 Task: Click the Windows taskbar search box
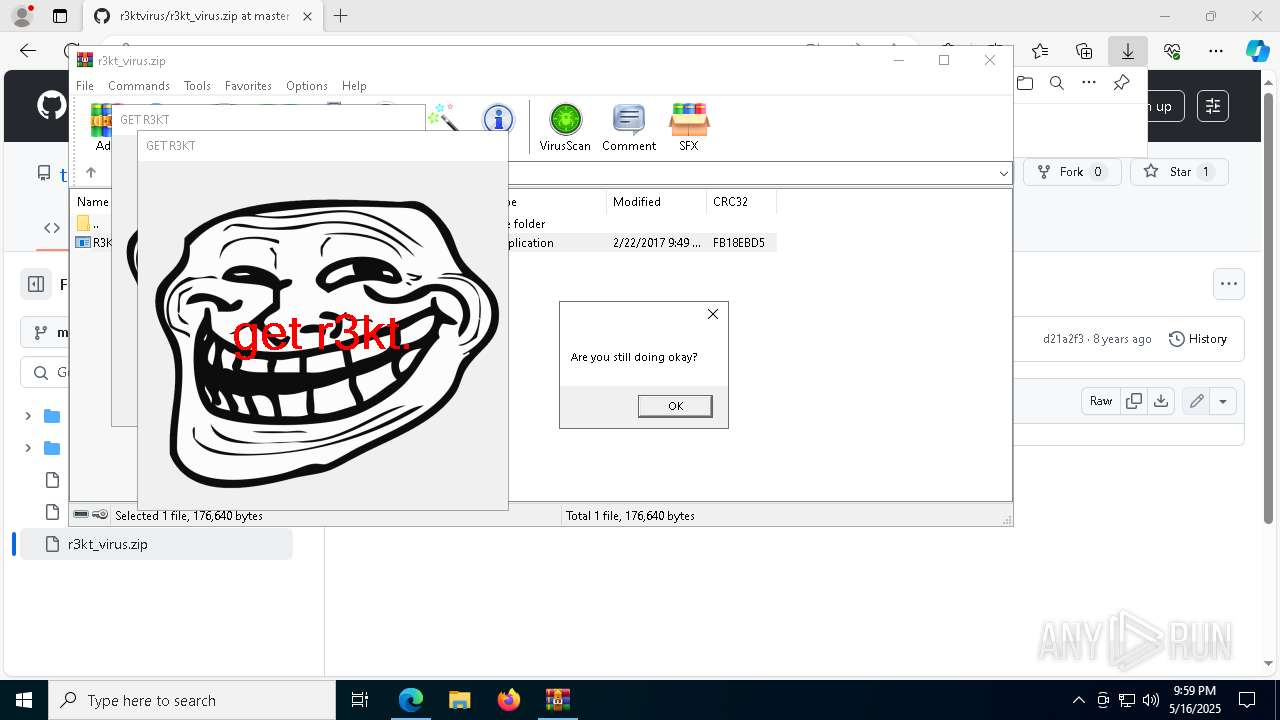coord(192,700)
